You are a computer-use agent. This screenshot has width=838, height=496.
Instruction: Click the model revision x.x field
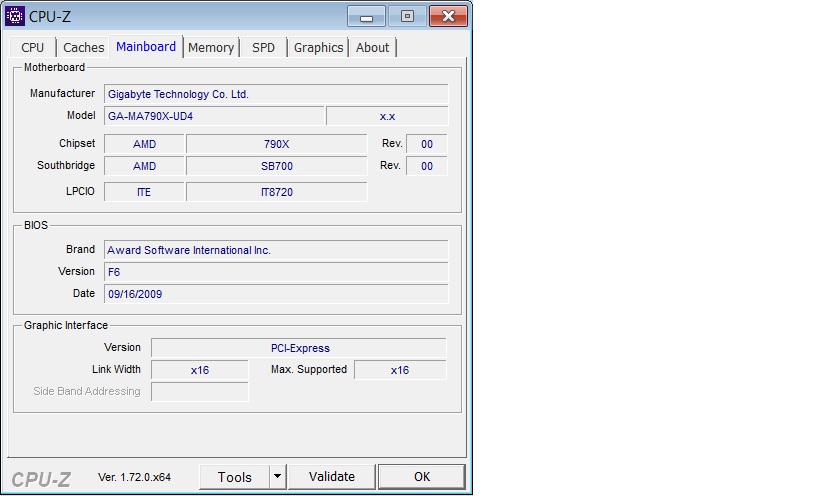coord(387,116)
